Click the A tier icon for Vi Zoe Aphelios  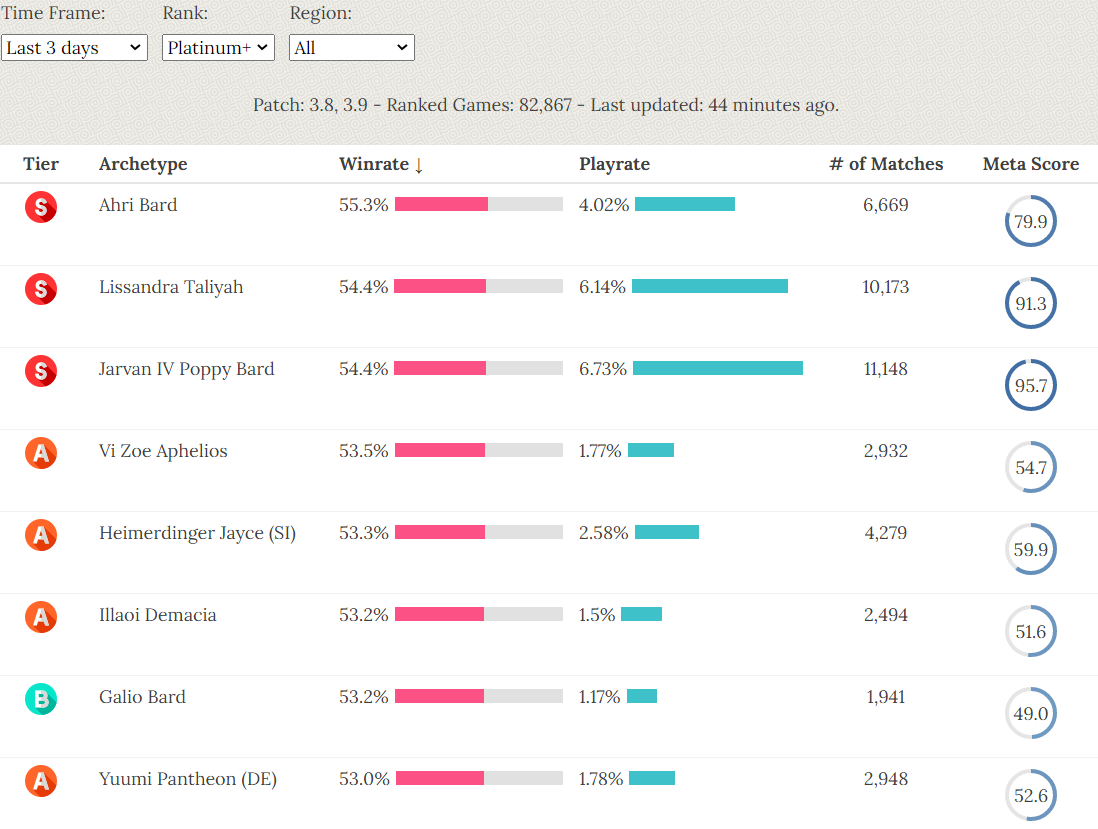point(41,453)
